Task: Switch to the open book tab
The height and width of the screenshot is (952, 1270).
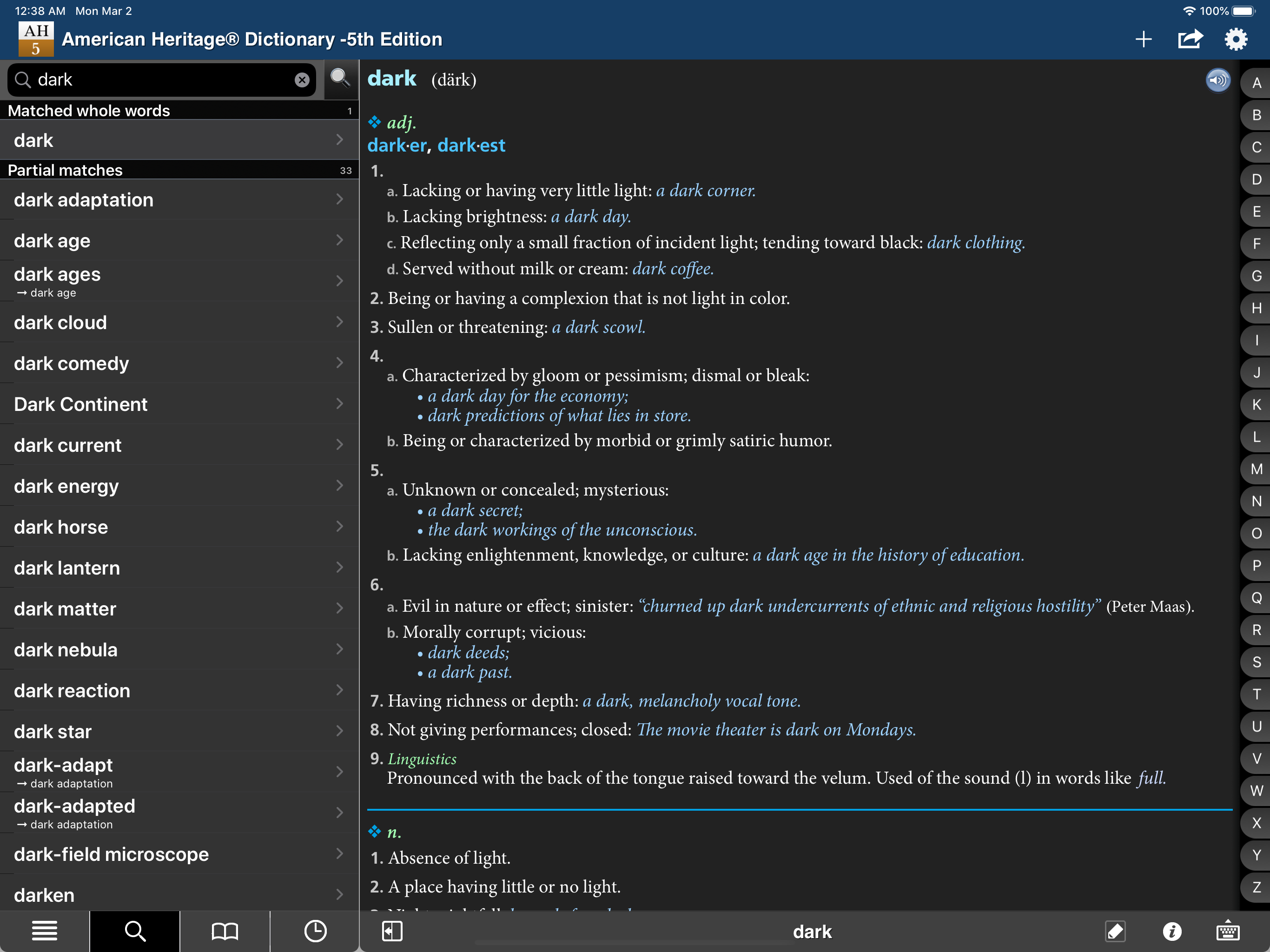Action: 225,931
